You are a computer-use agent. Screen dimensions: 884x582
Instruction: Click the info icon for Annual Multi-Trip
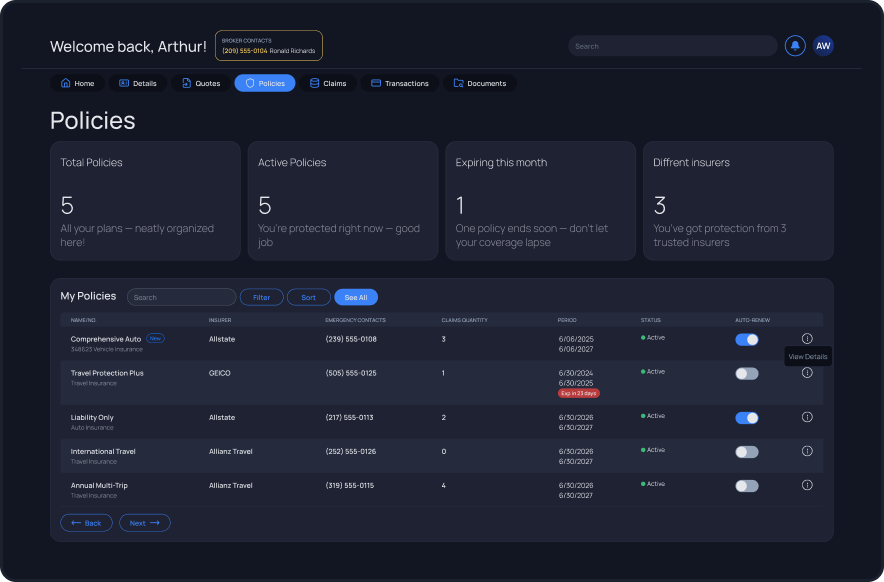(x=807, y=485)
